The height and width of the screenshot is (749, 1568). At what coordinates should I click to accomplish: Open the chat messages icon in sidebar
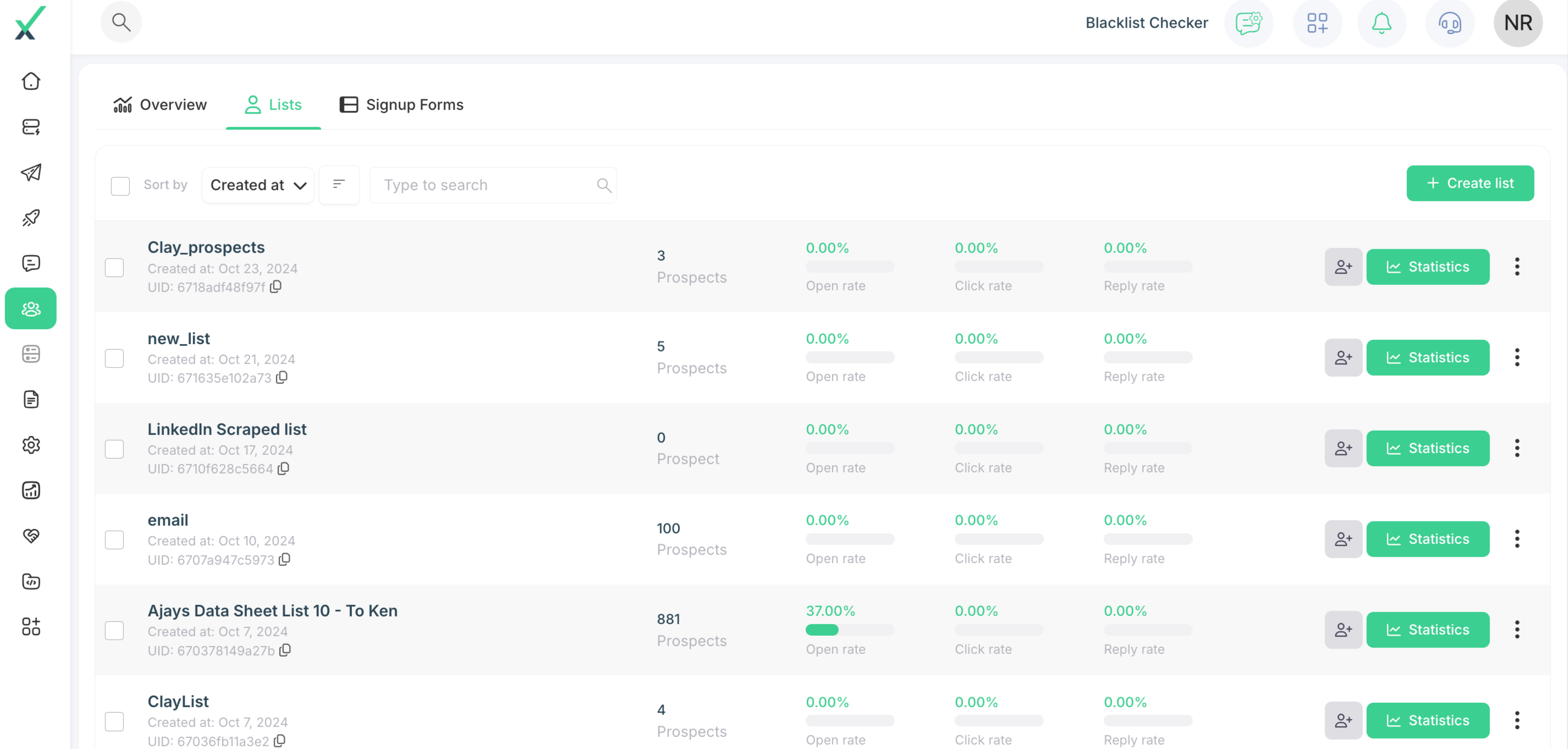pos(30,263)
